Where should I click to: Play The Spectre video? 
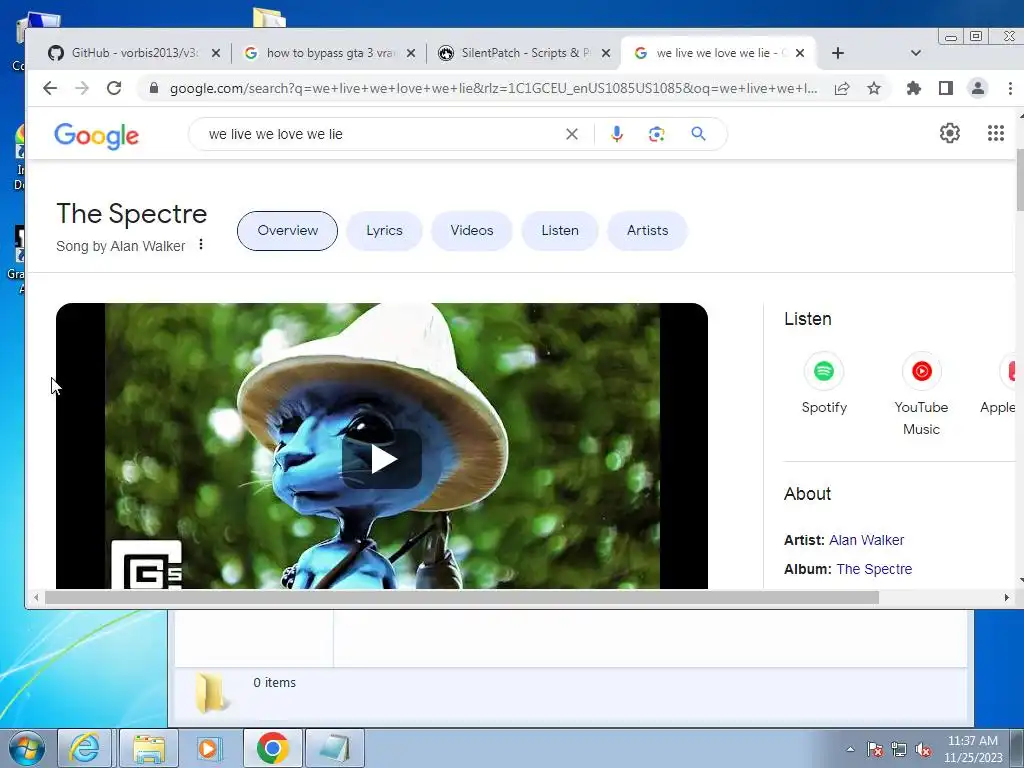[x=382, y=459]
